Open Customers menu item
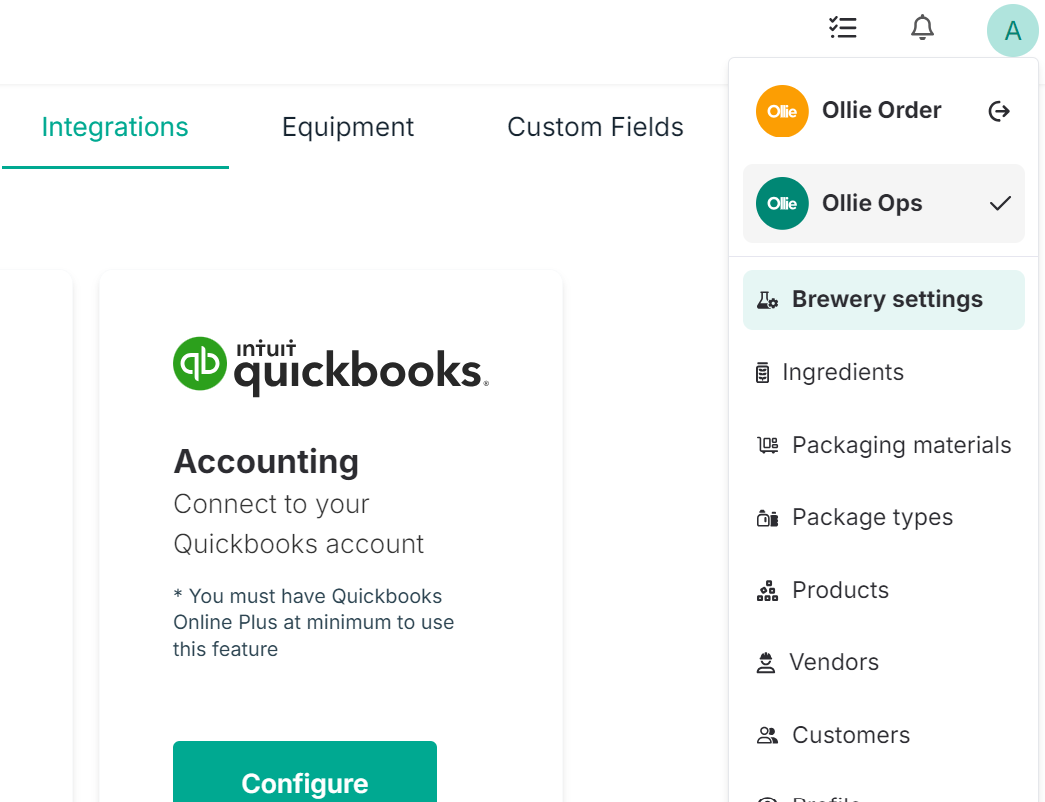This screenshot has width=1045, height=802. pos(884,735)
